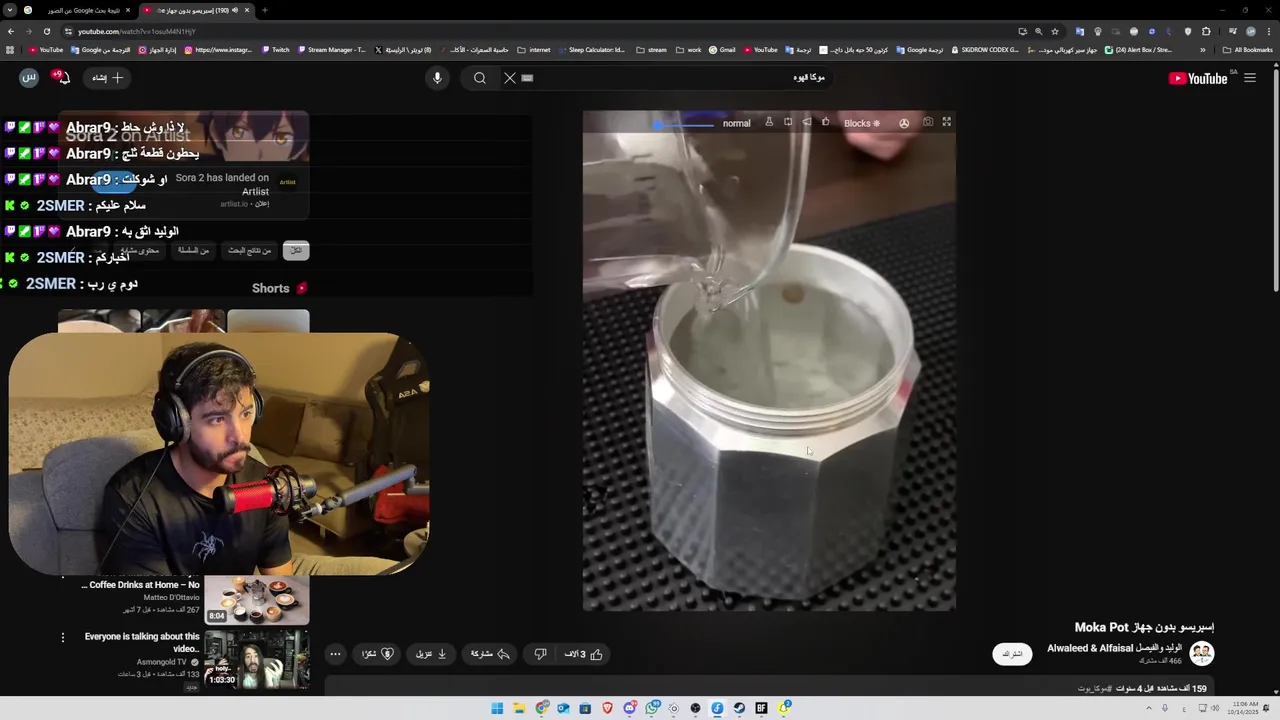Bookmark this page with the star

pyautogui.click(x=1054, y=31)
